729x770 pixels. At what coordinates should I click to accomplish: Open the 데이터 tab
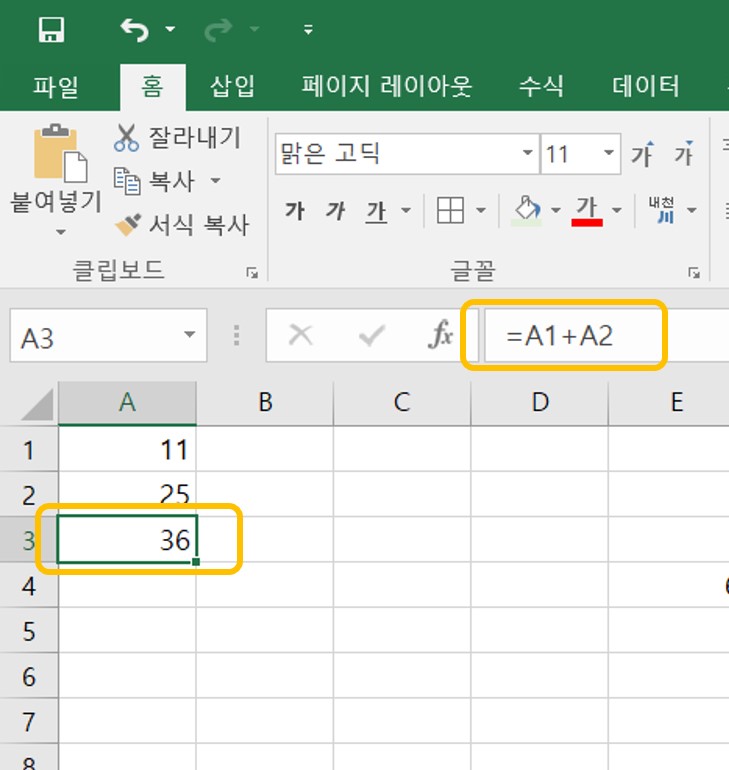(x=646, y=86)
